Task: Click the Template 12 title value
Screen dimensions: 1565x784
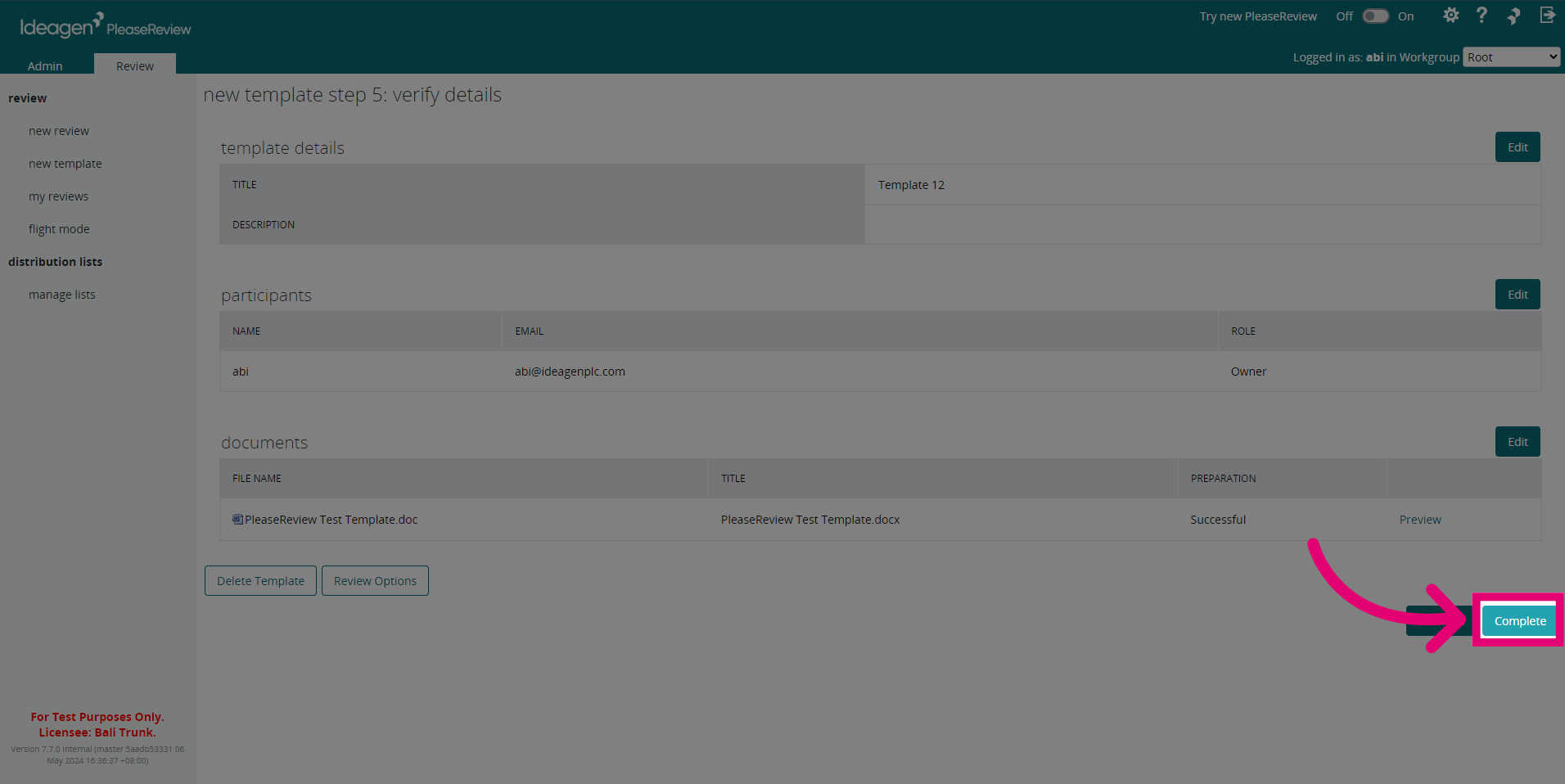Action: pyautogui.click(x=911, y=185)
